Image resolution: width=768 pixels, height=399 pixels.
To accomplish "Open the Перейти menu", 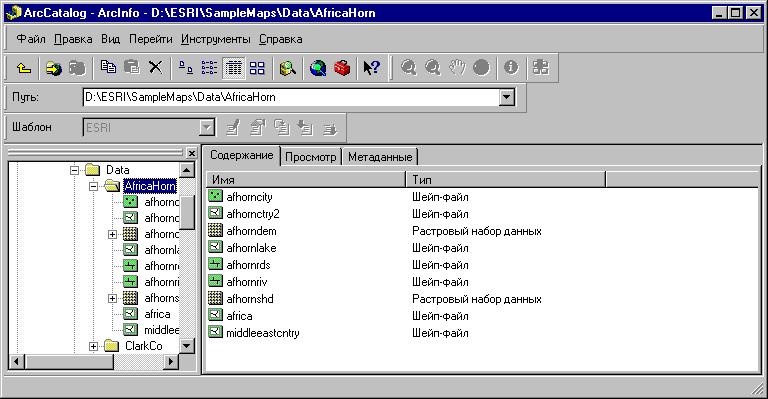I will pos(150,39).
